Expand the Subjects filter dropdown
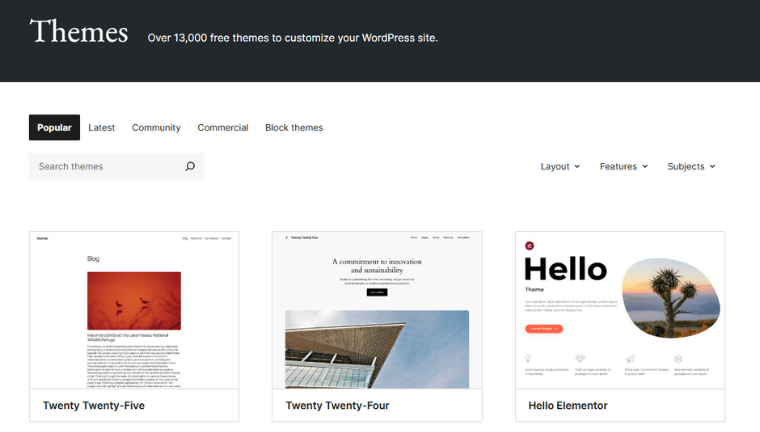The height and width of the screenshot is (432, 760). click(691, 166)
